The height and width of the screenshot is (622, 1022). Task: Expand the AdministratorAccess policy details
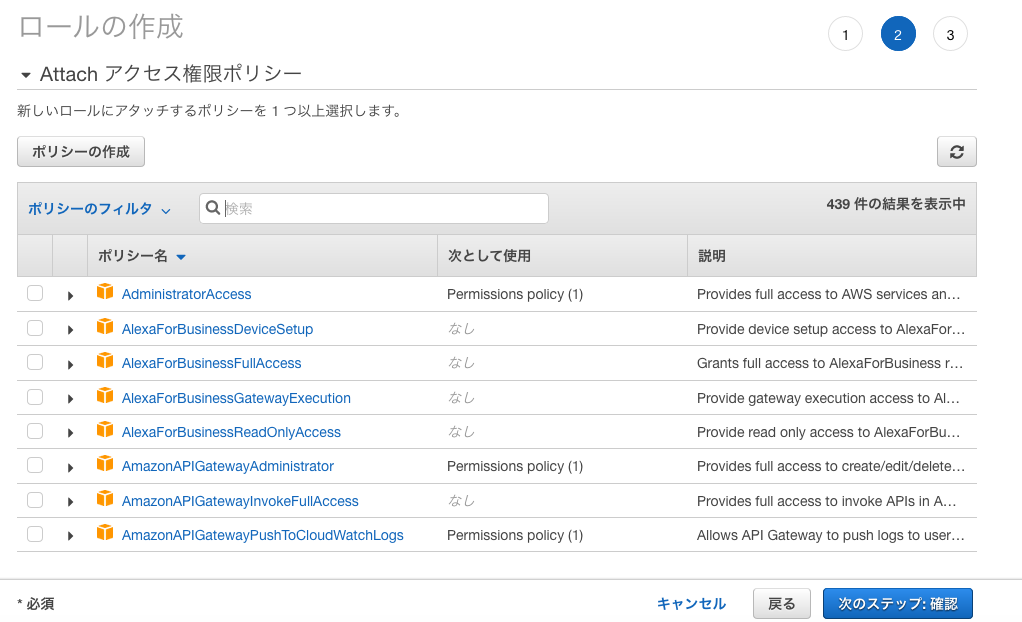click(x=69, y=292)
